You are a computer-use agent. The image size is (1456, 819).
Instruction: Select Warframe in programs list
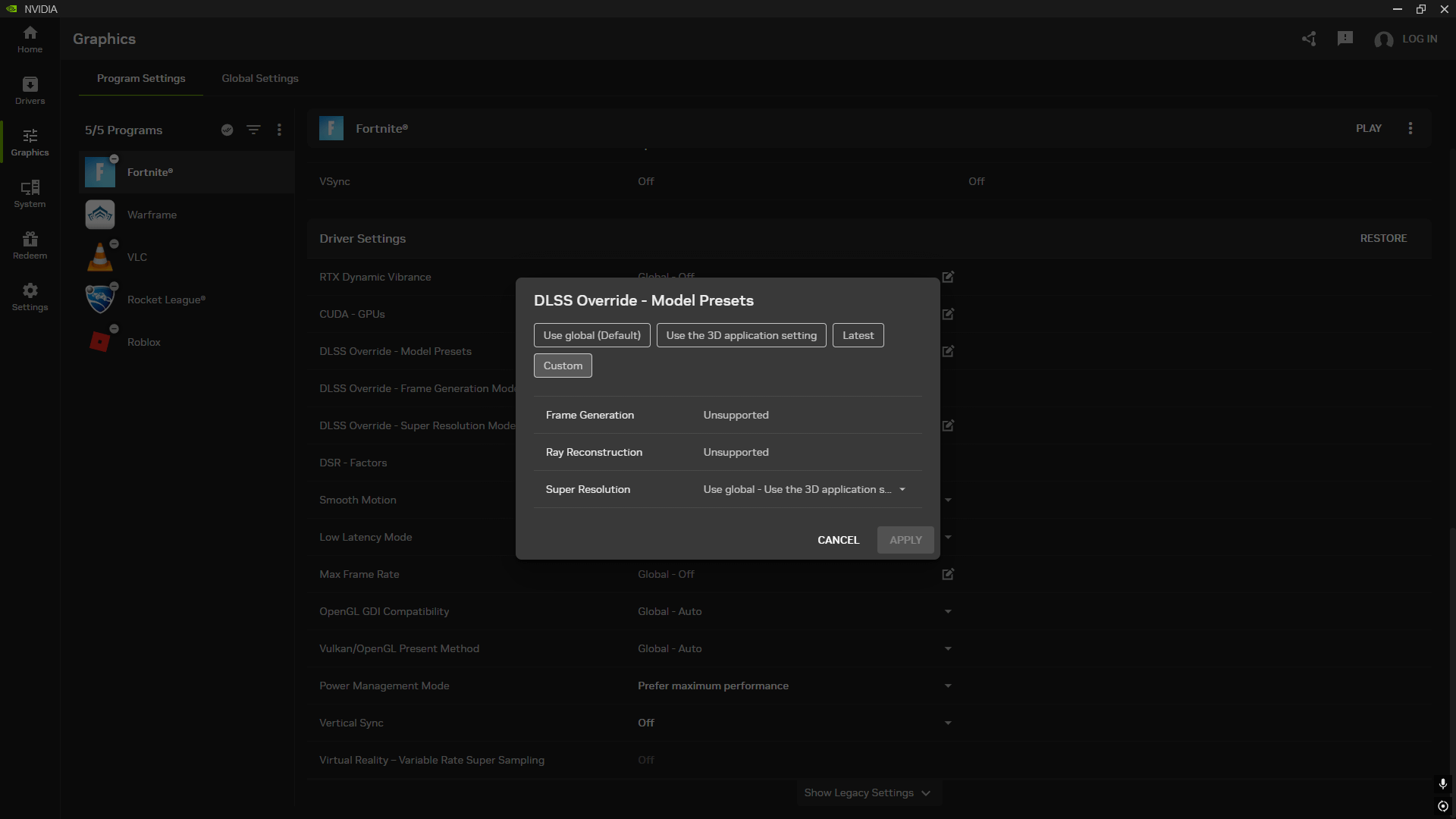tap(187, 215)
